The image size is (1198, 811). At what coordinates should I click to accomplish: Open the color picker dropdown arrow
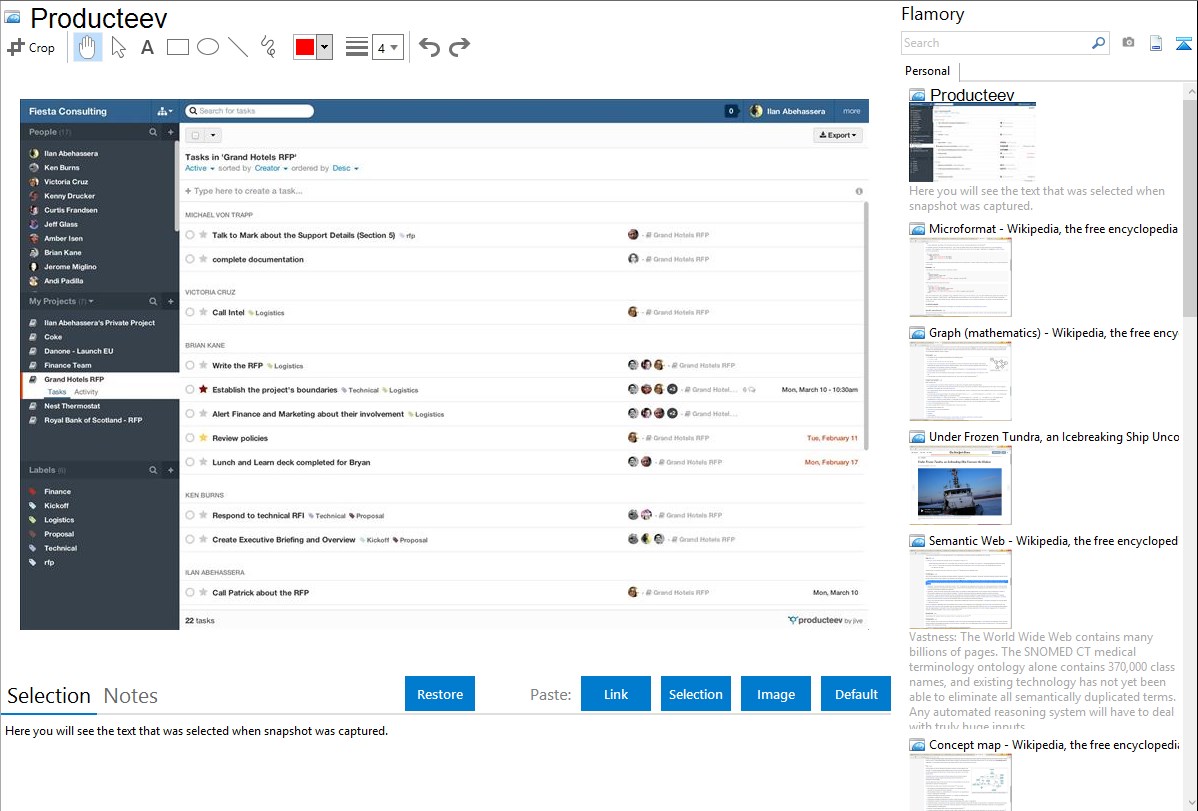[324, 47]
